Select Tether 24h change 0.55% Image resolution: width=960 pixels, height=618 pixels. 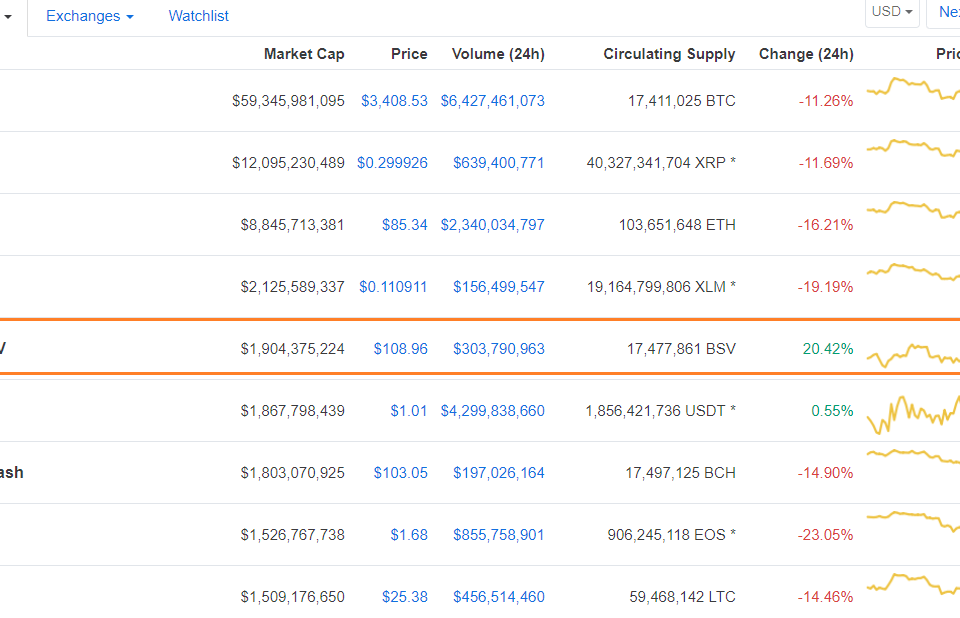pyautogui.click(x=832, y=410)
